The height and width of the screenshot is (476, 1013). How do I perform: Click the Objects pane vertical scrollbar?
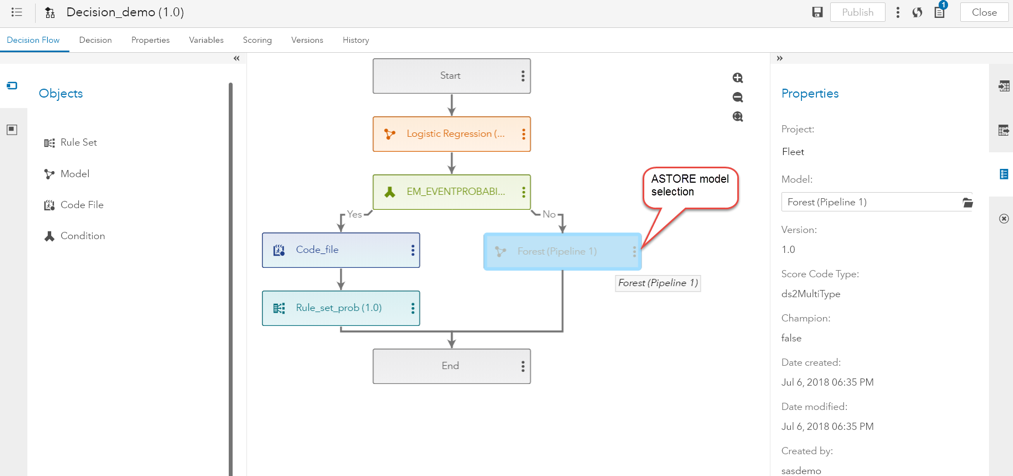click(231, 279)
